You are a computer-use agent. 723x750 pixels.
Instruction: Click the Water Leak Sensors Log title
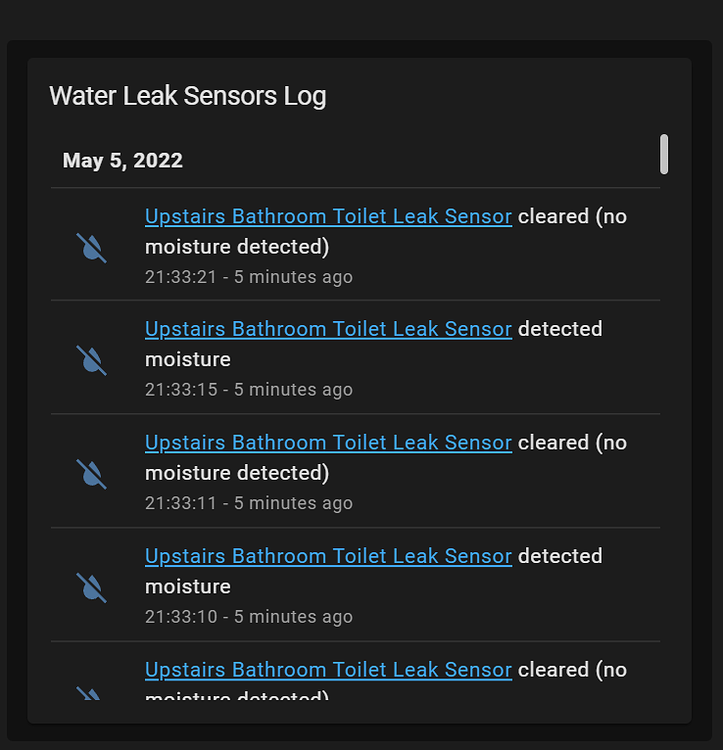pyautogui.click(x=188, y=96)
